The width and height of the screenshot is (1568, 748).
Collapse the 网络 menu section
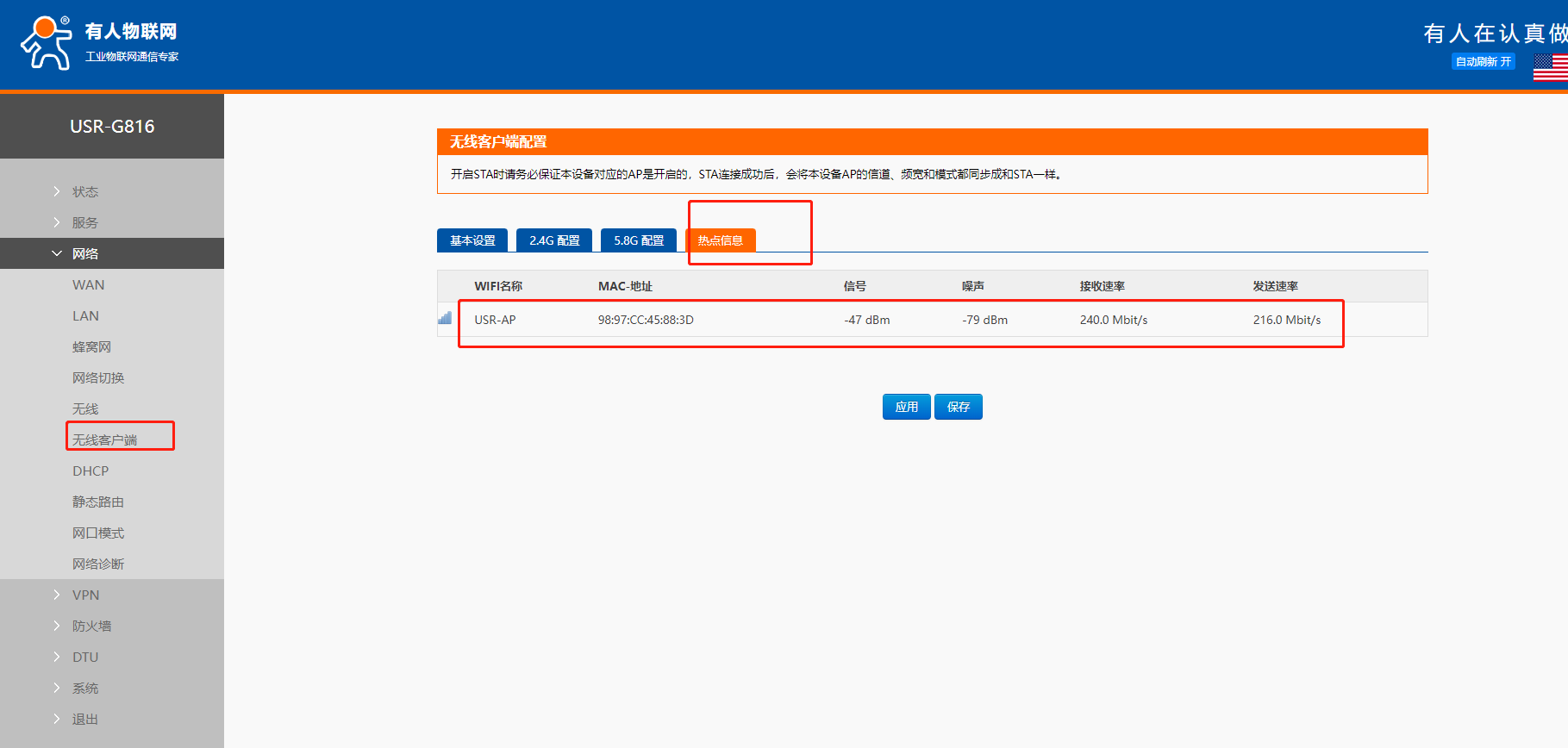pos(84,253)
